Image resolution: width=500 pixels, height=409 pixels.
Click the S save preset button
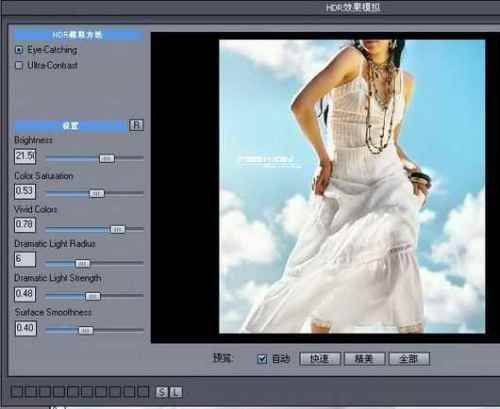(x=162, y=392)
